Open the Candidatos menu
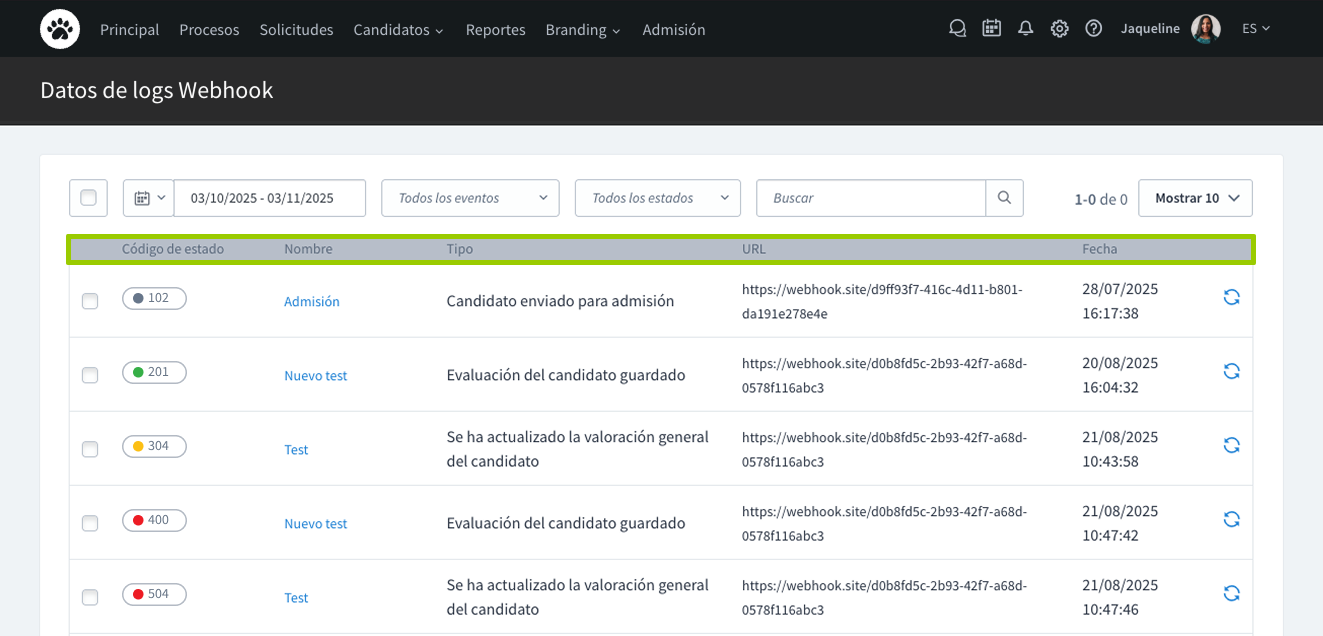Screen dimensions: 1323x636 pos(398,30)
